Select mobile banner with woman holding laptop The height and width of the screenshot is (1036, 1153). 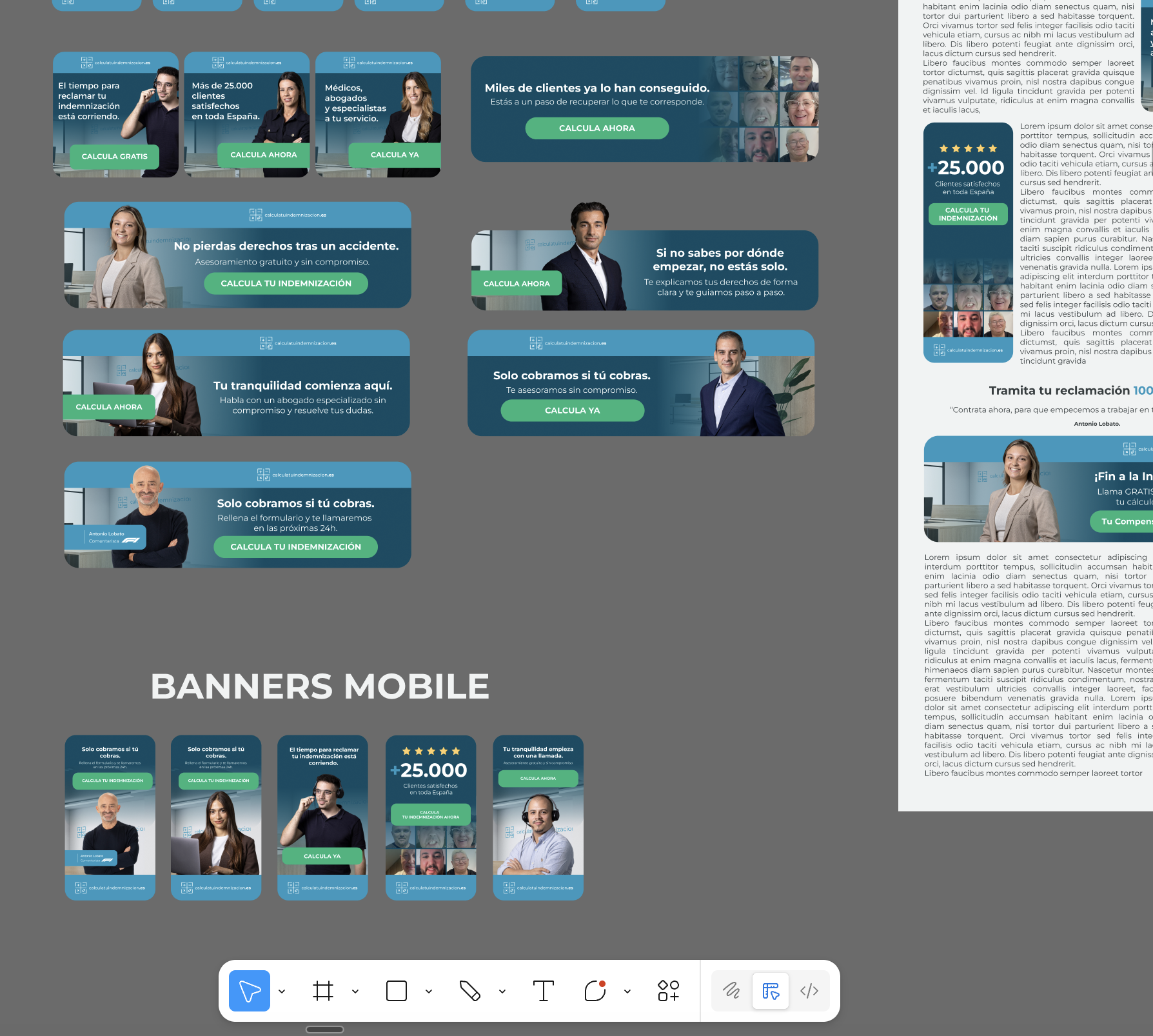(x=216, y=818)
